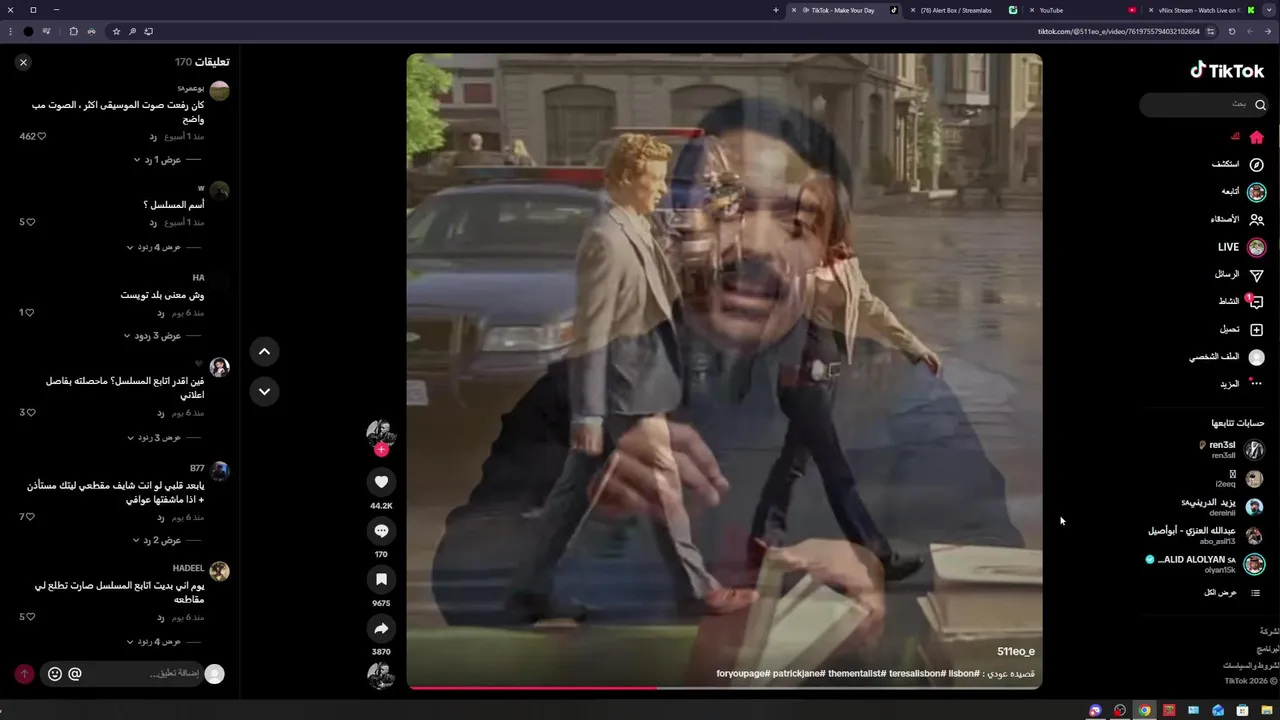The width and height of the screenshot is (1280, 720).
Task: Open the browser extensions puzzle icon
Action: click(x=73, y=31)
